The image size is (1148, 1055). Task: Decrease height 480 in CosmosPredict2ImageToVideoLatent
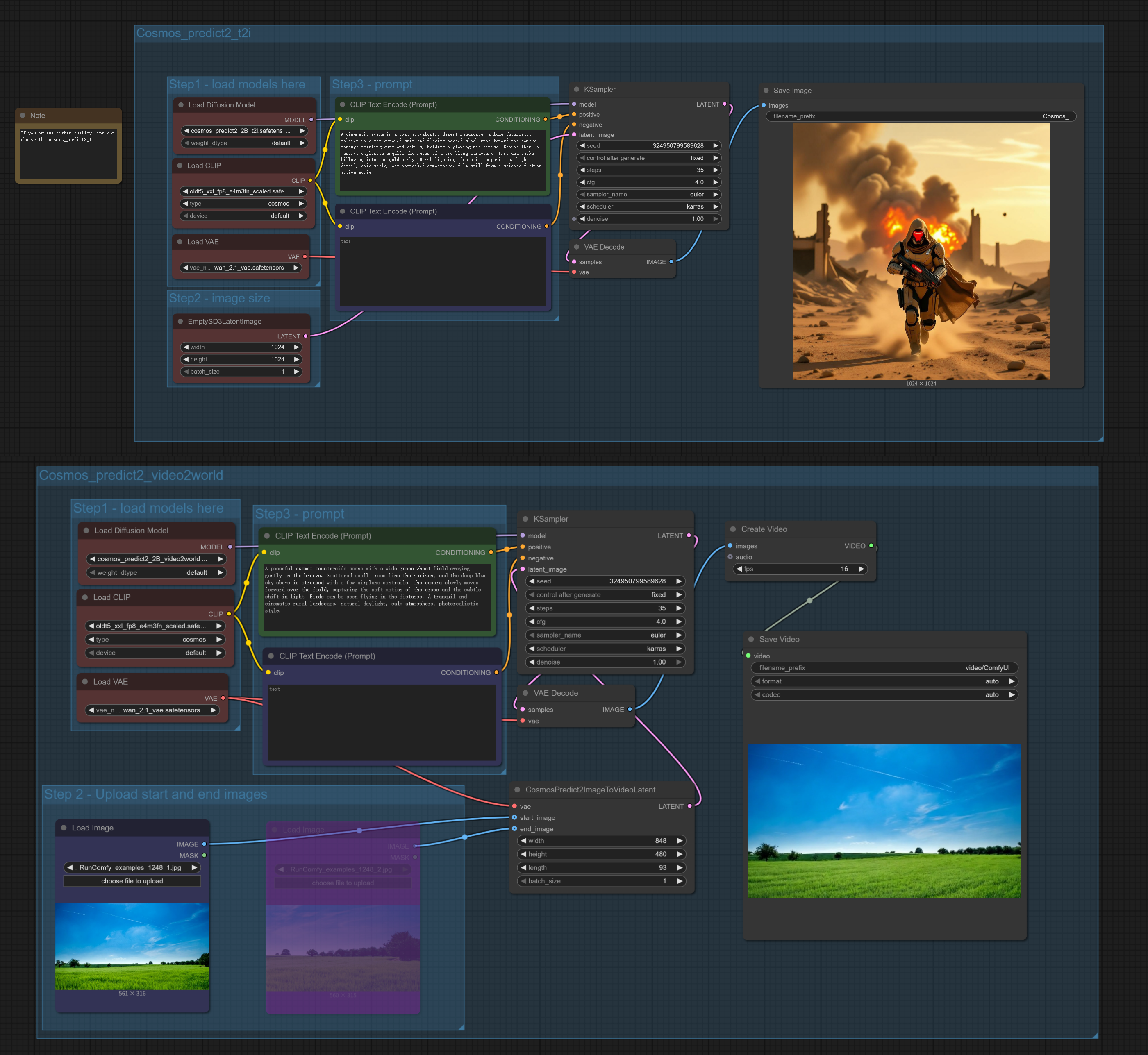click(523, 854)
